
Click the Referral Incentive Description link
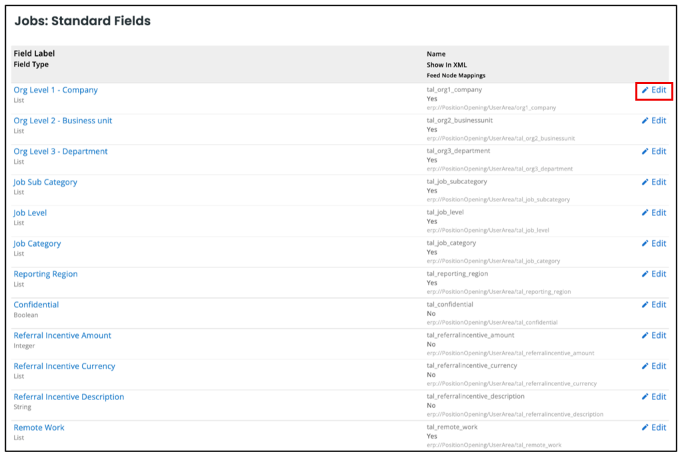[x=69, y=397]
